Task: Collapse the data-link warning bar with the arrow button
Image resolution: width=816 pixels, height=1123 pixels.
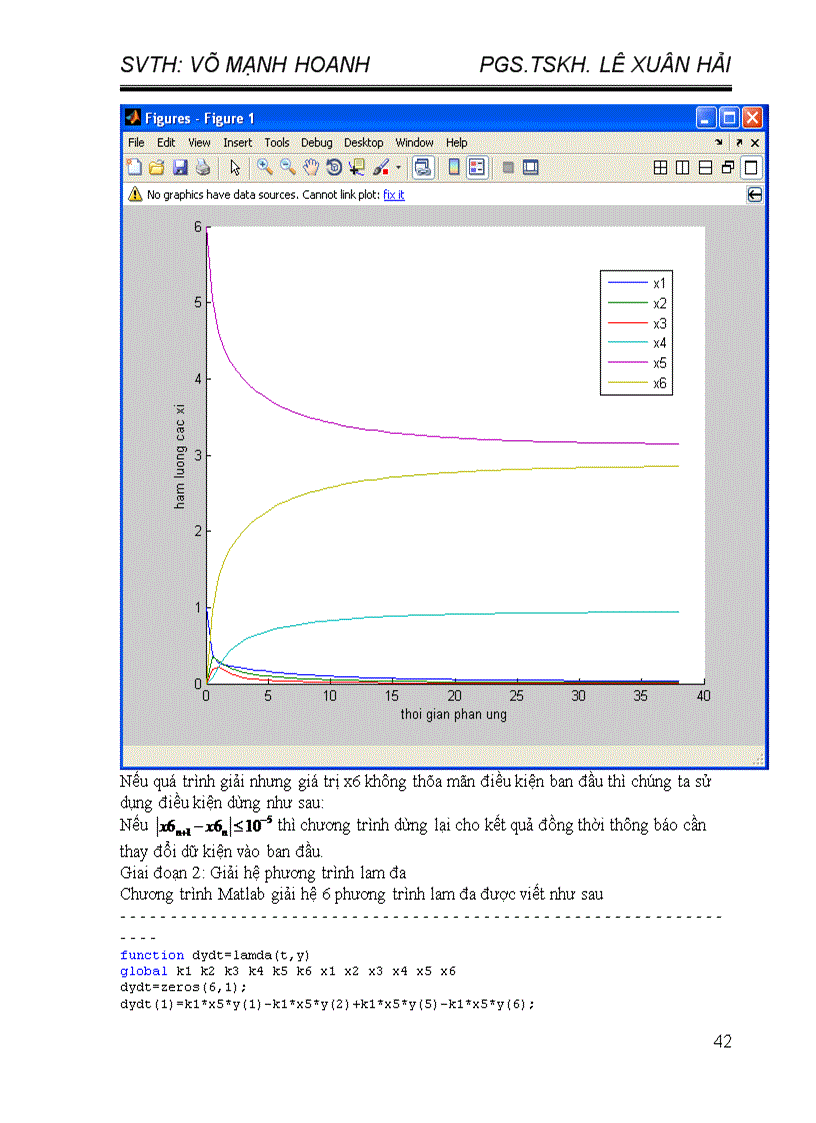Action: coord(755,195)
